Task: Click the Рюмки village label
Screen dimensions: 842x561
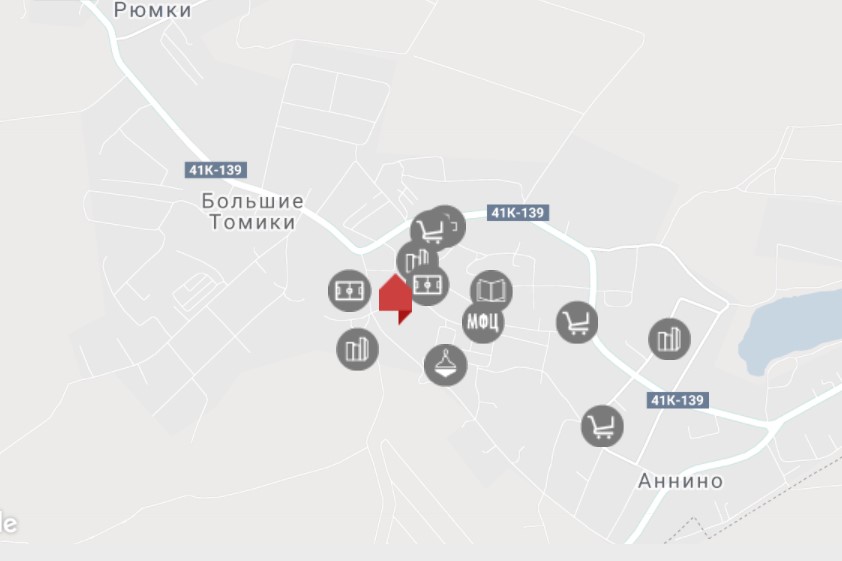Action: click(x=153, y=10)
